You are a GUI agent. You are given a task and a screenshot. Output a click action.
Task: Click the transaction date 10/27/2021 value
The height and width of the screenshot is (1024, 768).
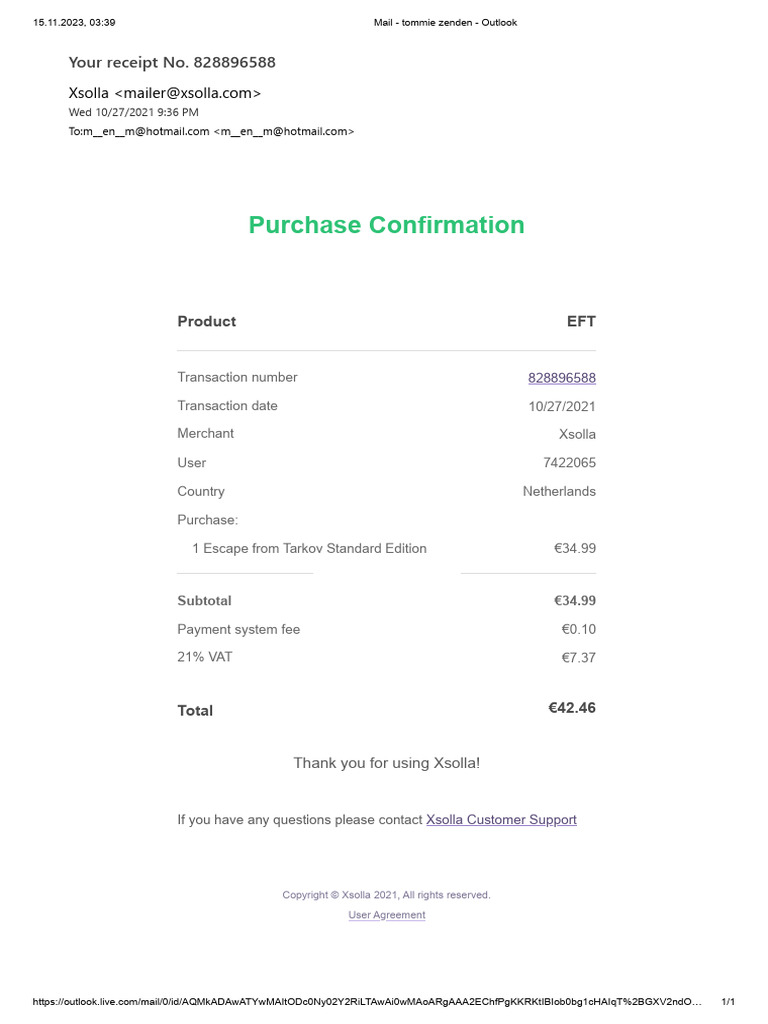tap(562, 406)
